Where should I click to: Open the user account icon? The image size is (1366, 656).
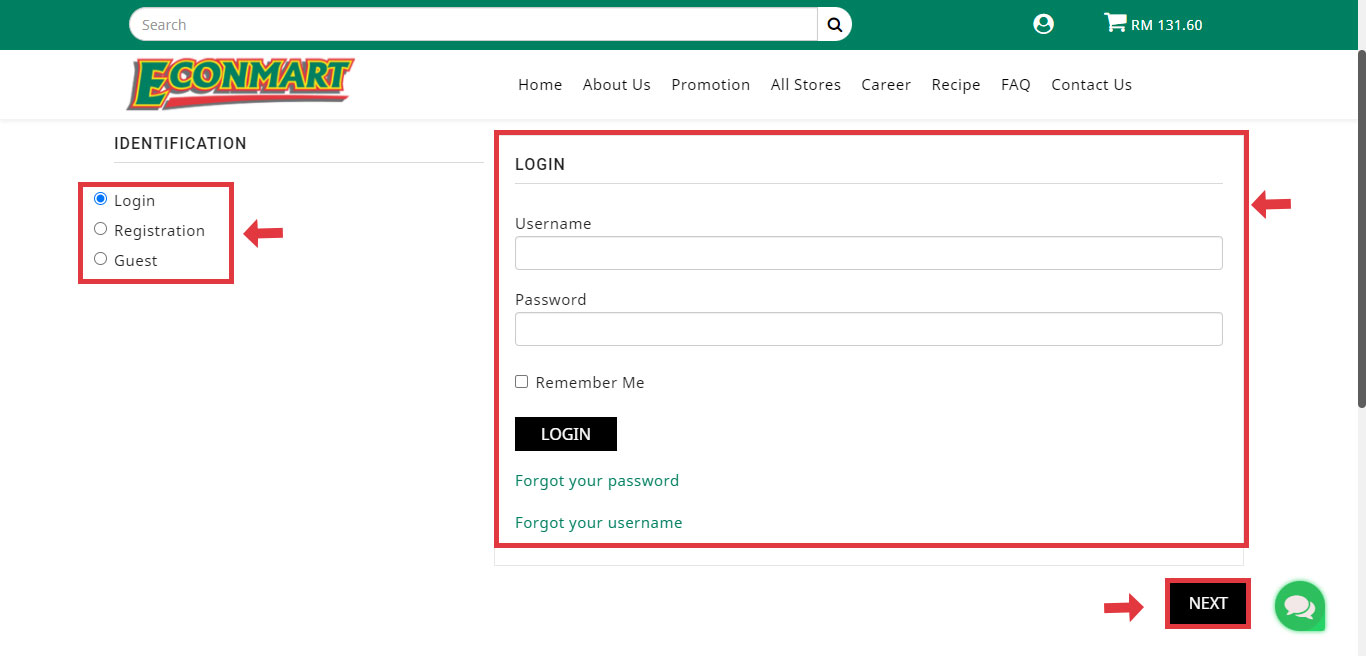point(1043,24)
